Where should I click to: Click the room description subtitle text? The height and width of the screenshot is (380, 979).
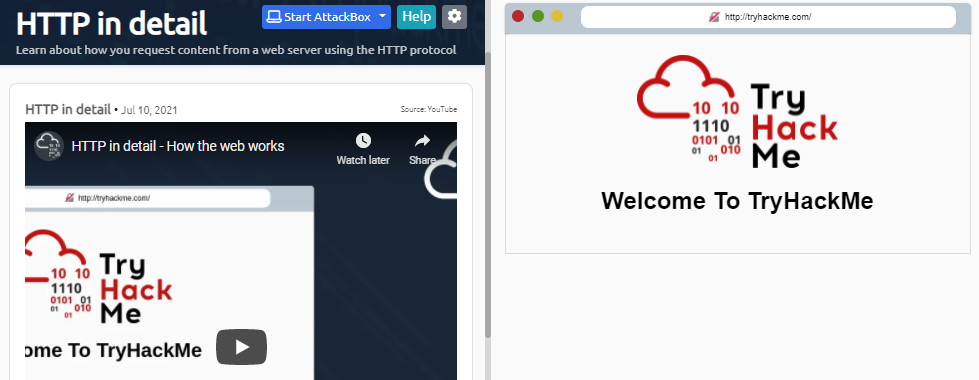point(236,50)
